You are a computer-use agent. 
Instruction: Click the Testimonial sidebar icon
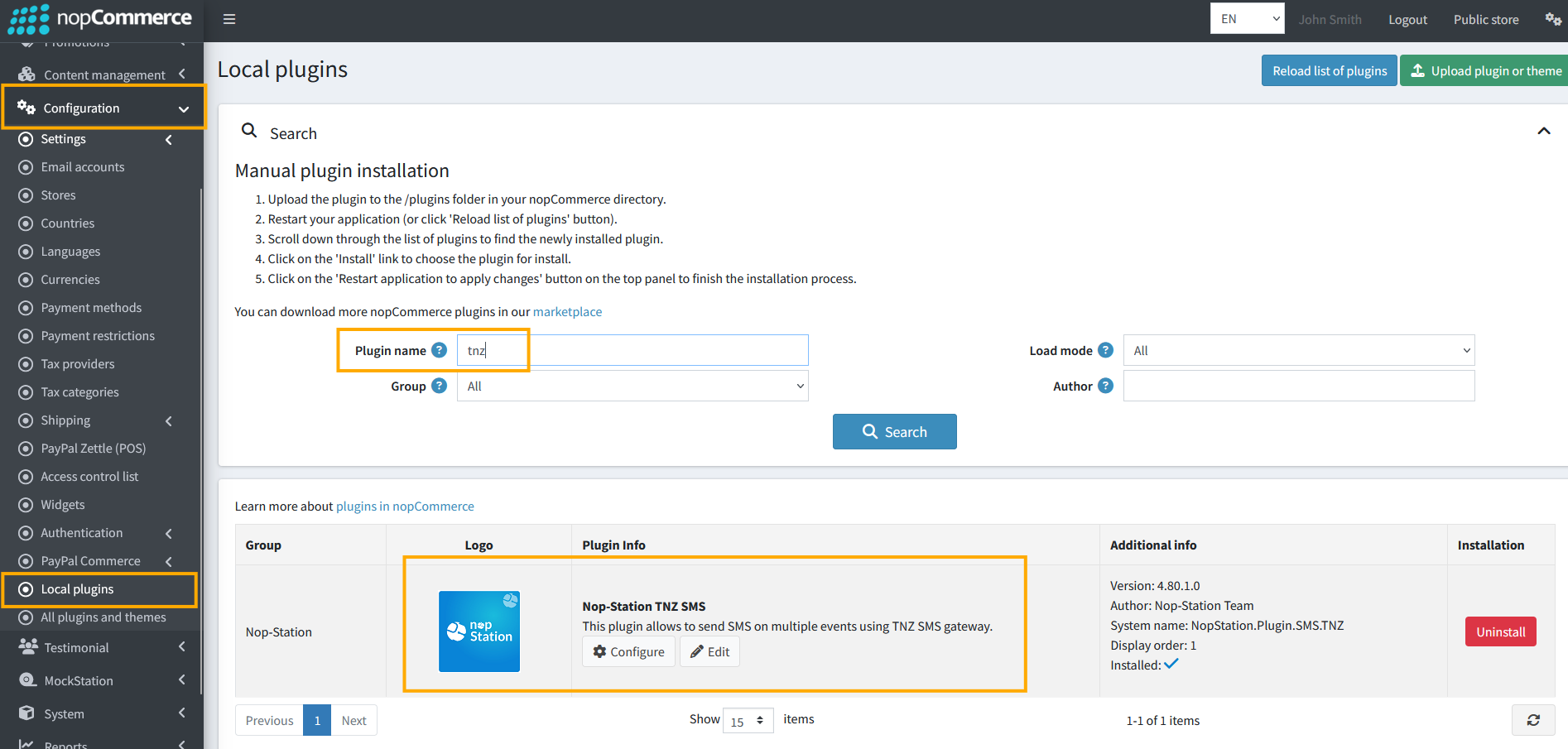tap(27, 647)
